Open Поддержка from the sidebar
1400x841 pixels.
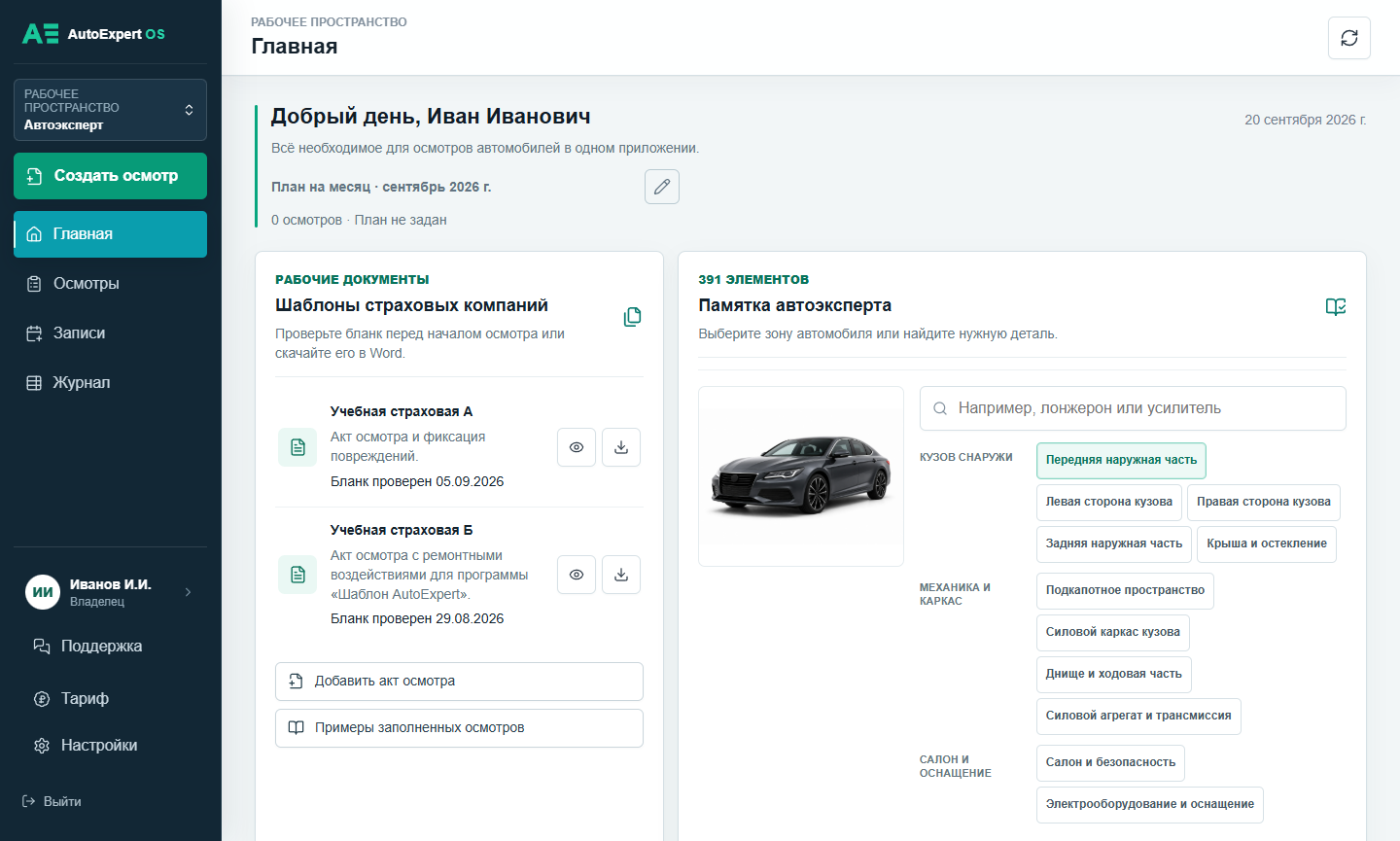pos(110,647)
